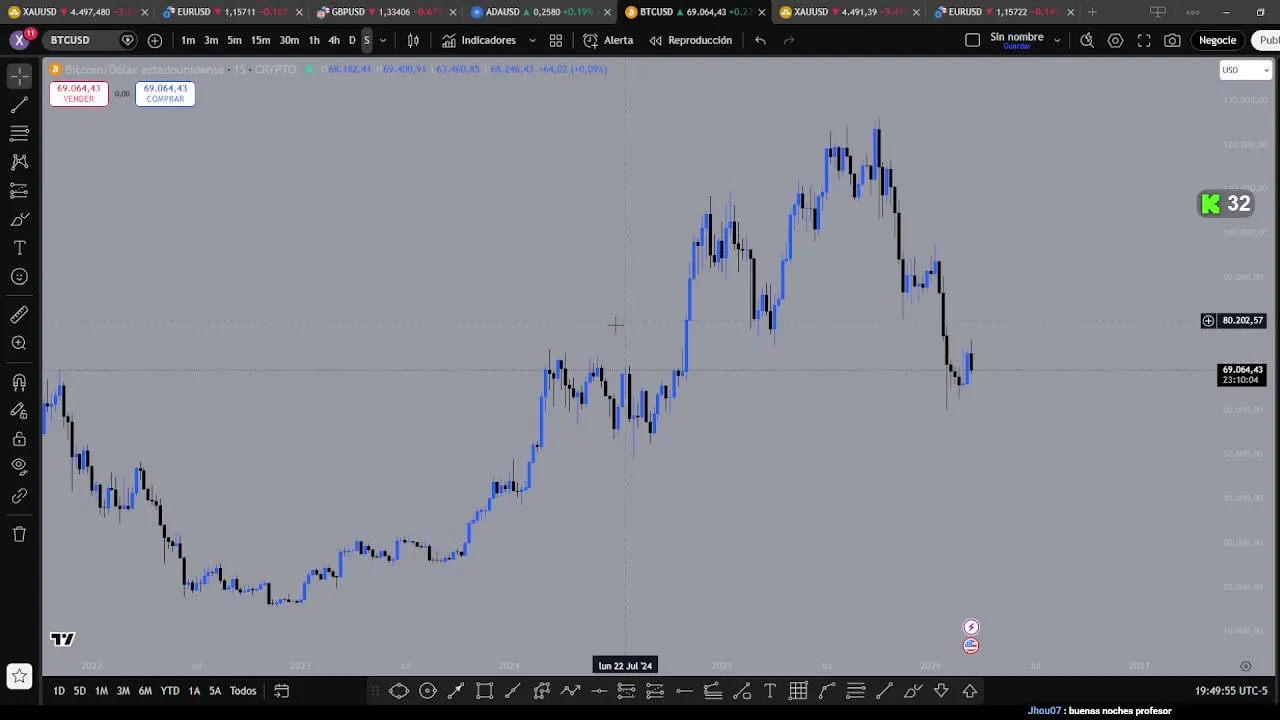Expand the indicators favorites dropdown arrow
Image resolution: width=1280 pixels, height=720 pixels.
tap(532, 40)
